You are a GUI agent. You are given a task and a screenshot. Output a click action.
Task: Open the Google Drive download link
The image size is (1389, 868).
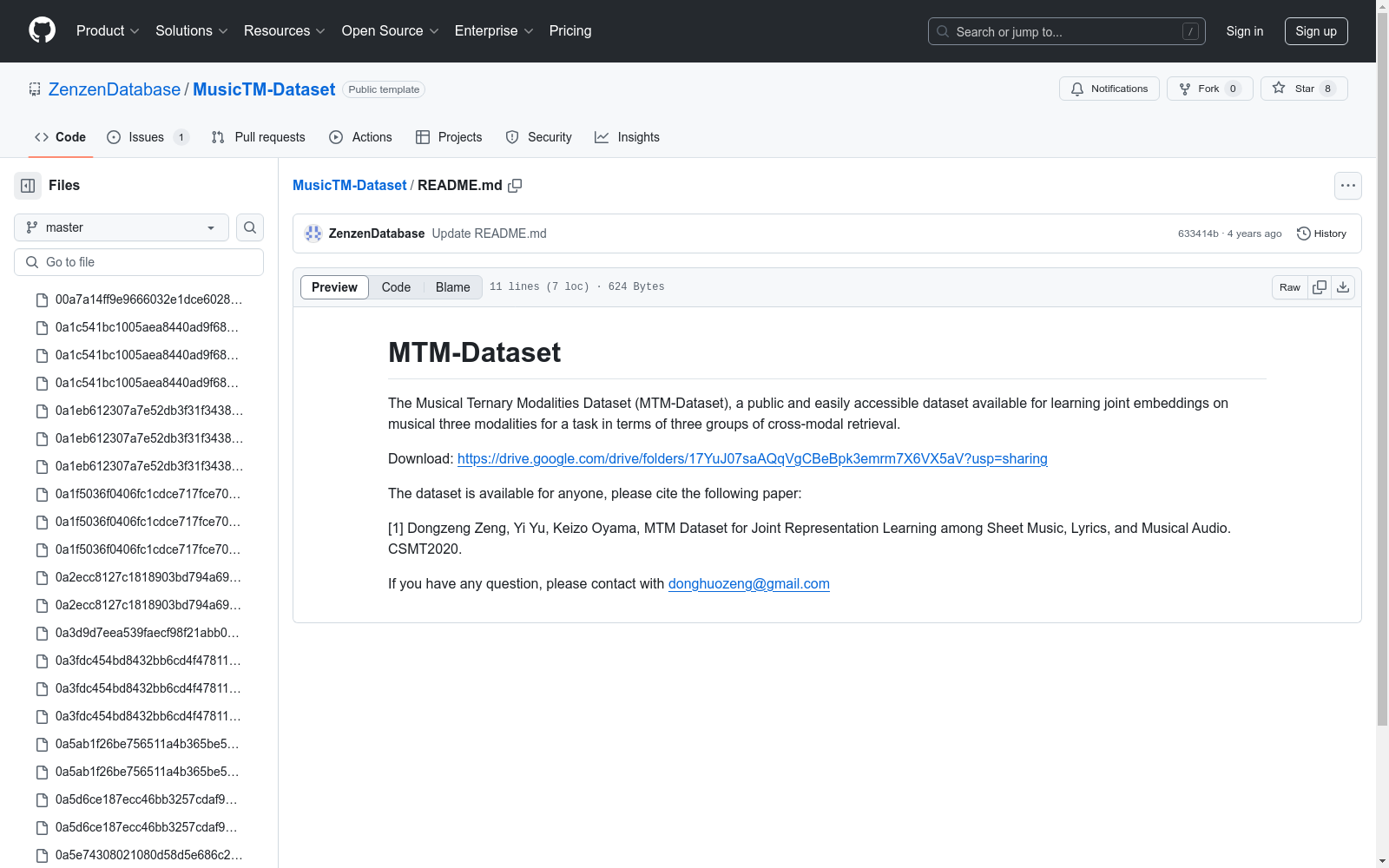(x=752, y=459)
